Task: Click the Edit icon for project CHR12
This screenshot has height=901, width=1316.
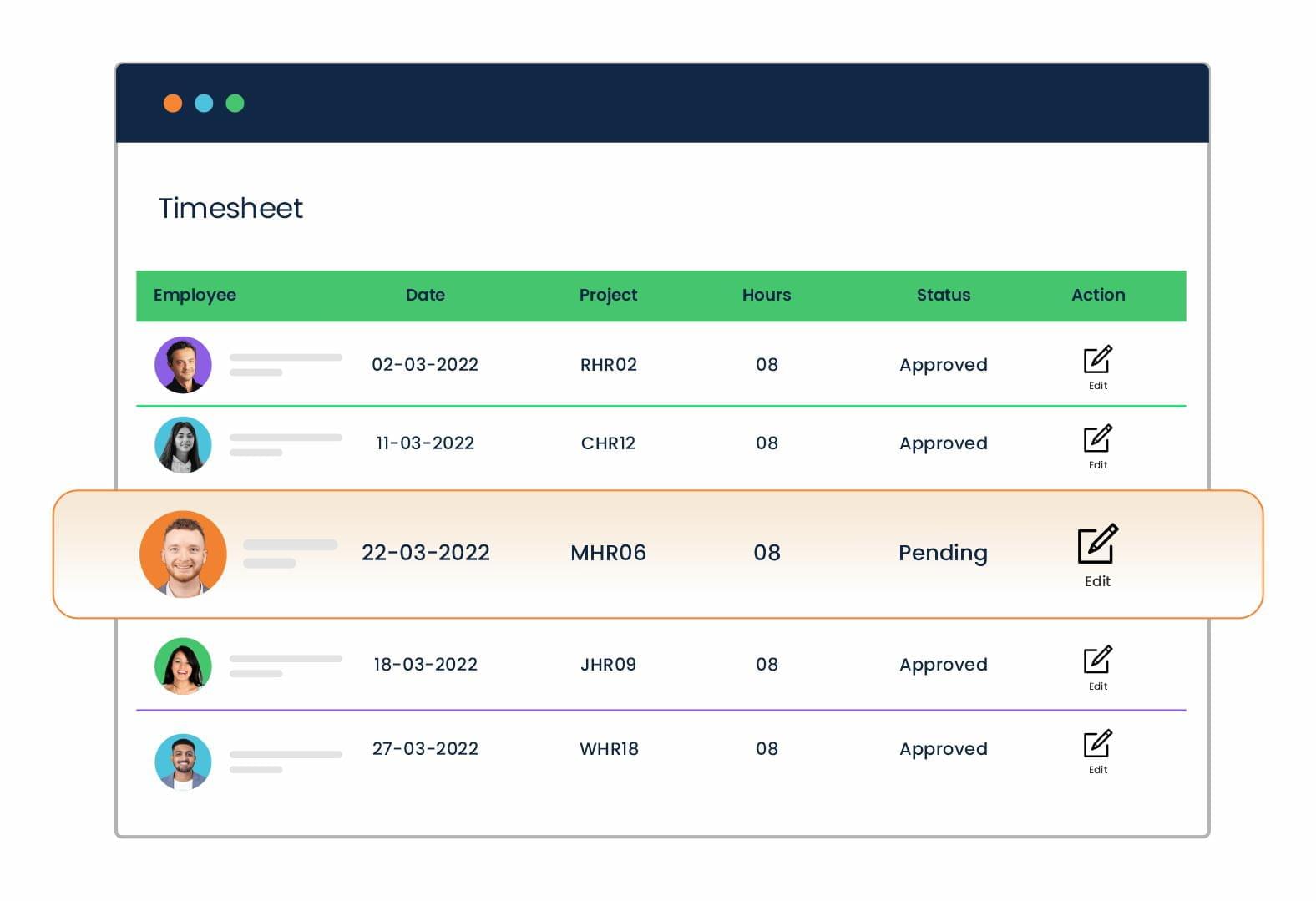Action: 1097,439
